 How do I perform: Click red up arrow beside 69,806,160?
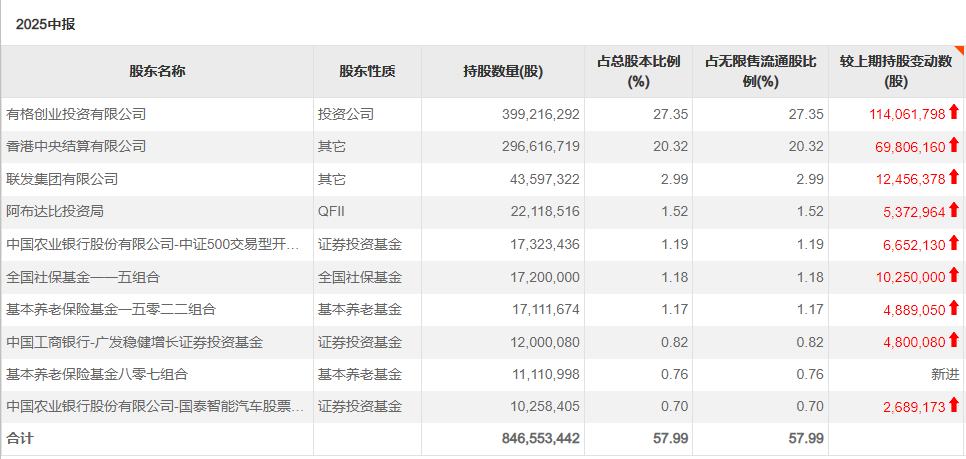click(x=954, y=145)
